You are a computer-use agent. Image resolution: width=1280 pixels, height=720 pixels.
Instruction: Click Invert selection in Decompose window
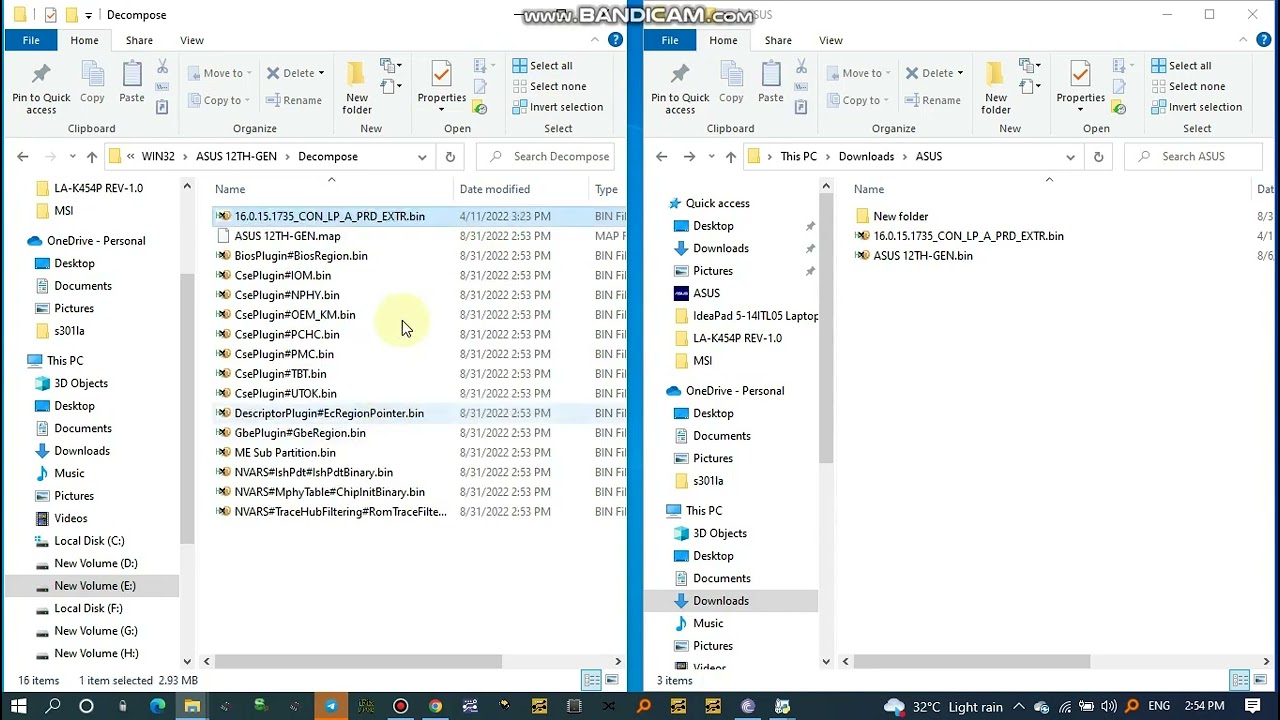(x=557, y=107)
